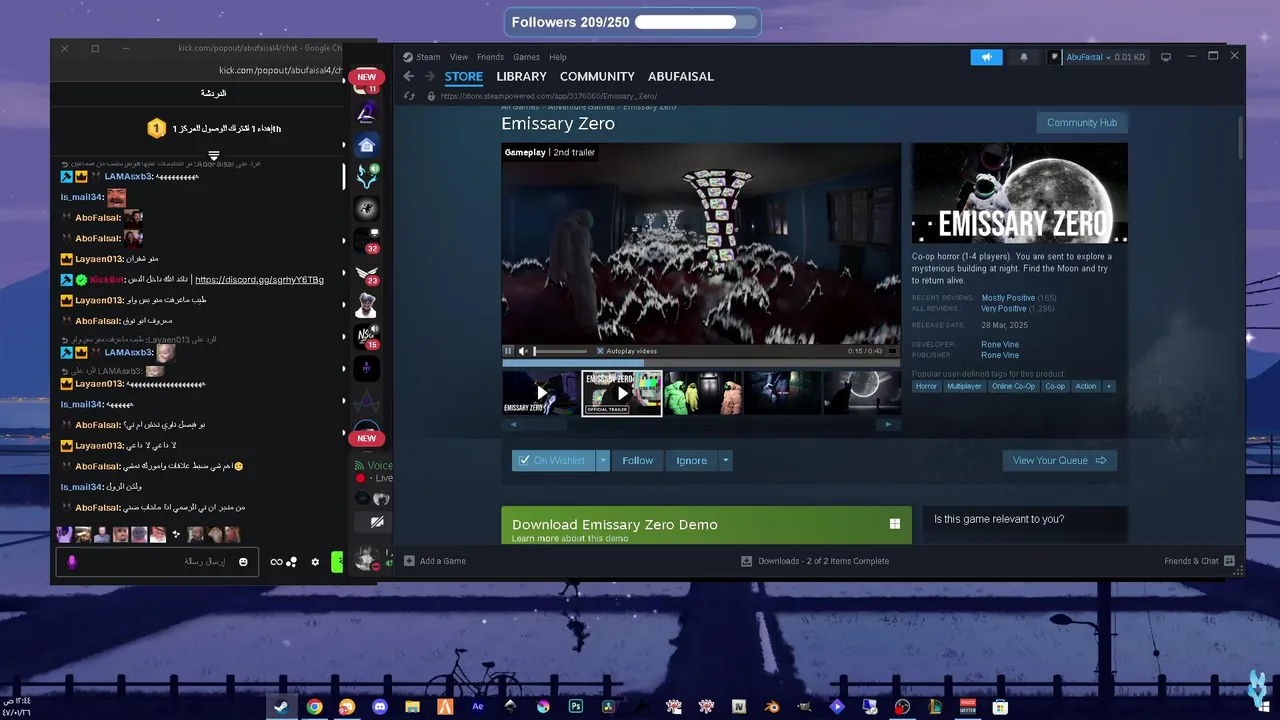Open the View menu

pos(459,57)
